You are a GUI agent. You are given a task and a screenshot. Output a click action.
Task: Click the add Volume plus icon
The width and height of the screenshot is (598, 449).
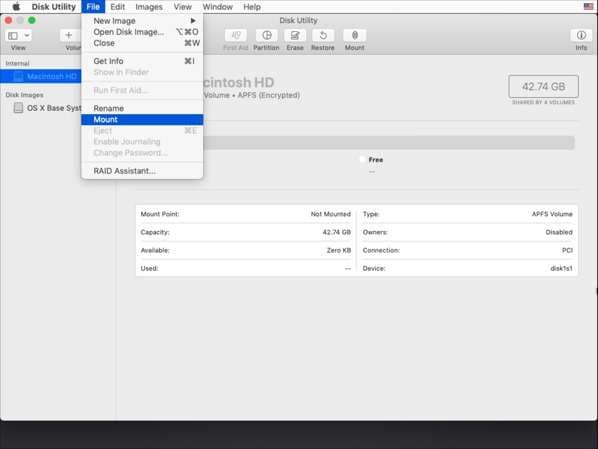click(69, 35)
